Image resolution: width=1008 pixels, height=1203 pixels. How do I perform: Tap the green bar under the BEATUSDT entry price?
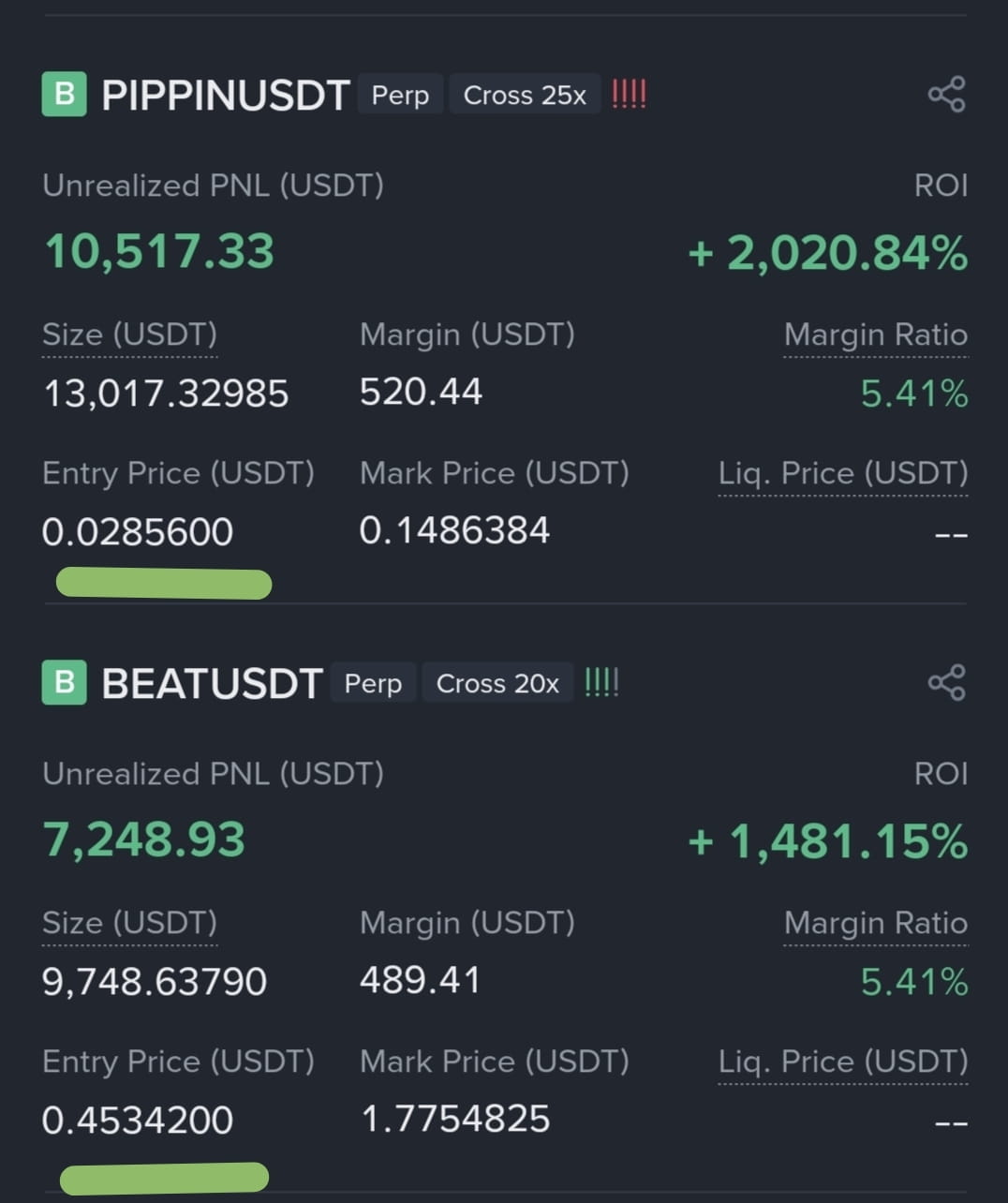165,1178
